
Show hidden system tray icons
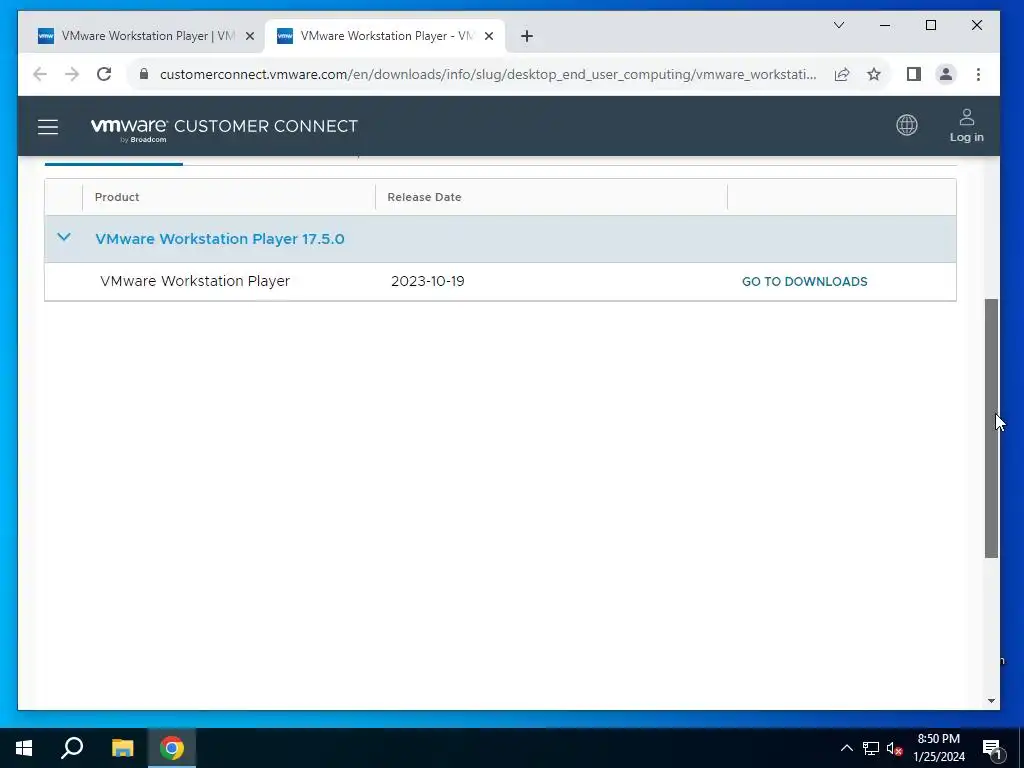click(846, 748)
